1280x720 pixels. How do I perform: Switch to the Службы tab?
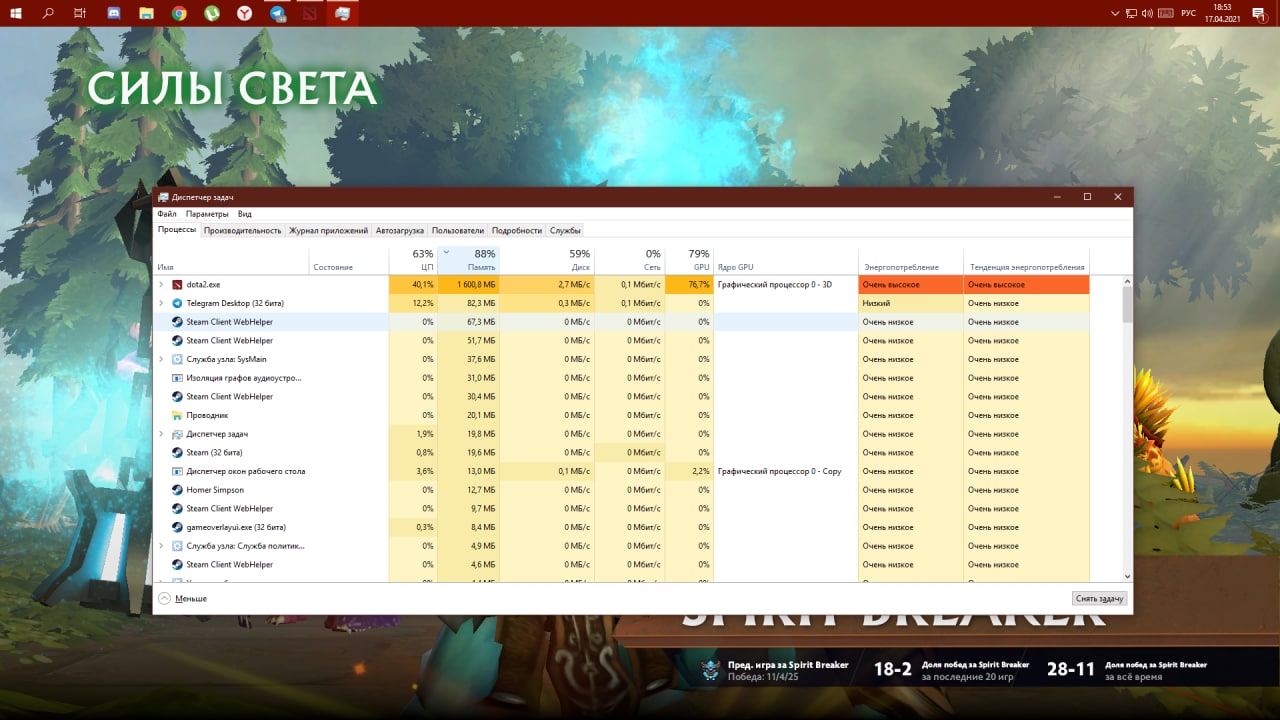click(x=565, y=230)
